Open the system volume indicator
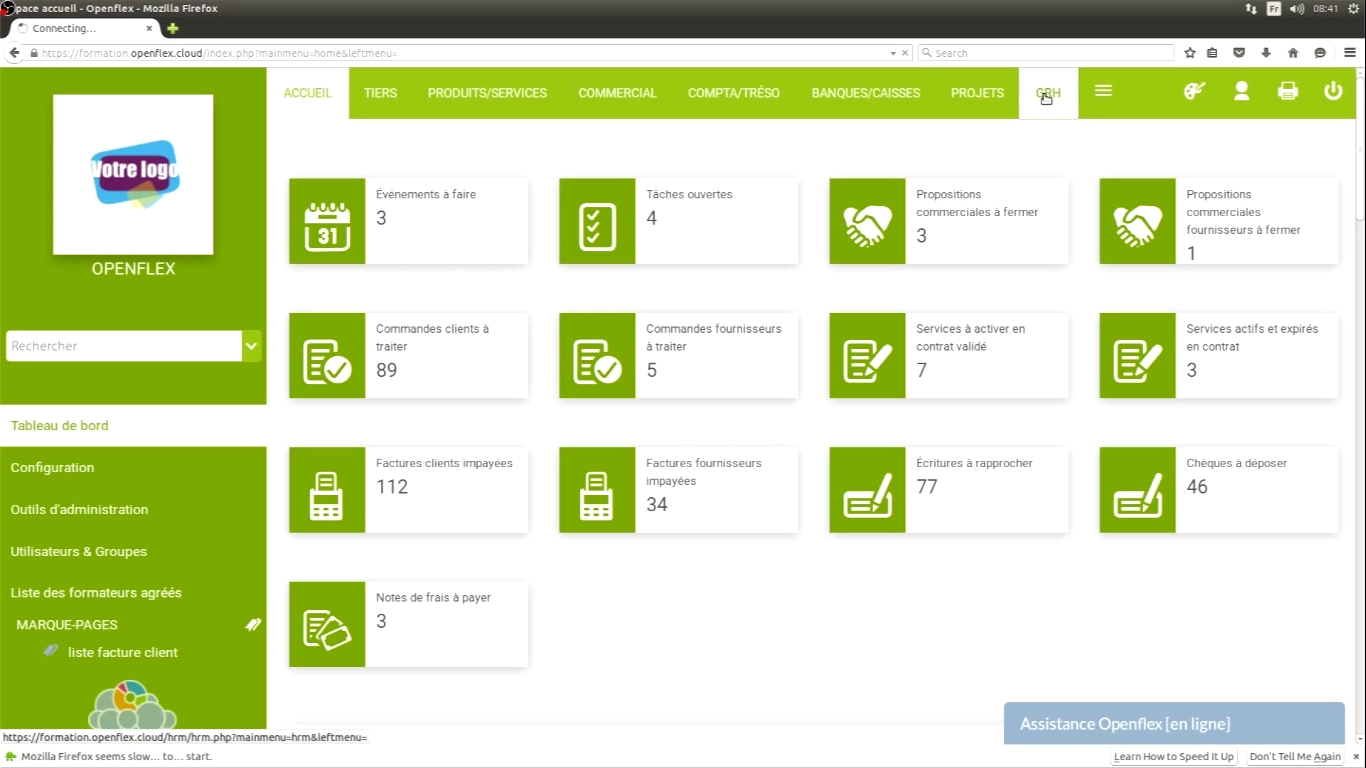The width and height of the screenshot is (1366, 768). [x=1297, y=8]
